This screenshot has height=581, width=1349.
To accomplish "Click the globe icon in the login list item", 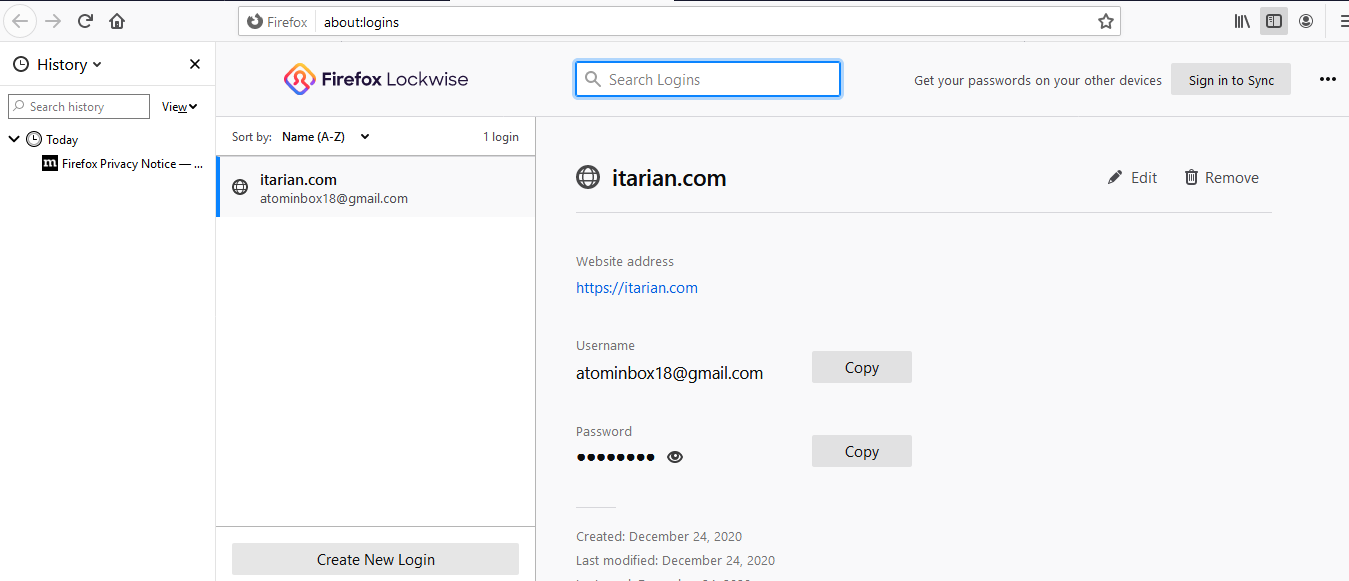I will tap(240, 187).
